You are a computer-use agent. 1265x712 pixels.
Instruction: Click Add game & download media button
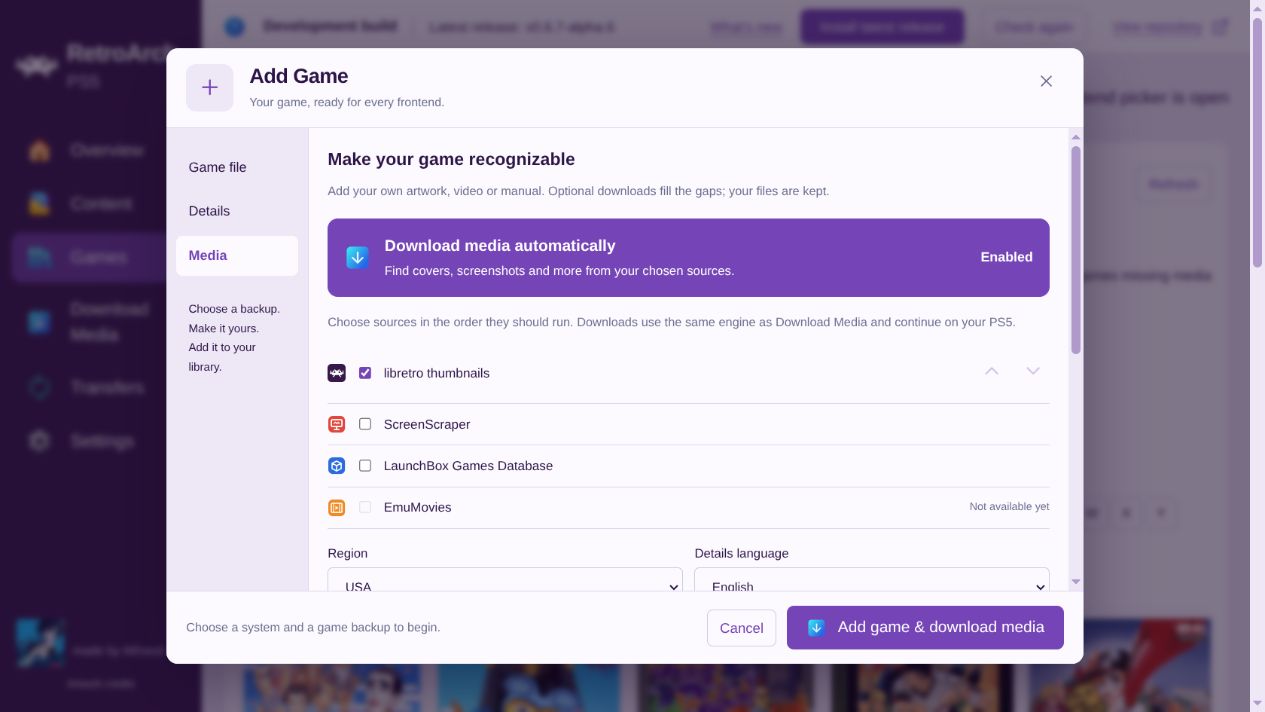tap(925, 627)
